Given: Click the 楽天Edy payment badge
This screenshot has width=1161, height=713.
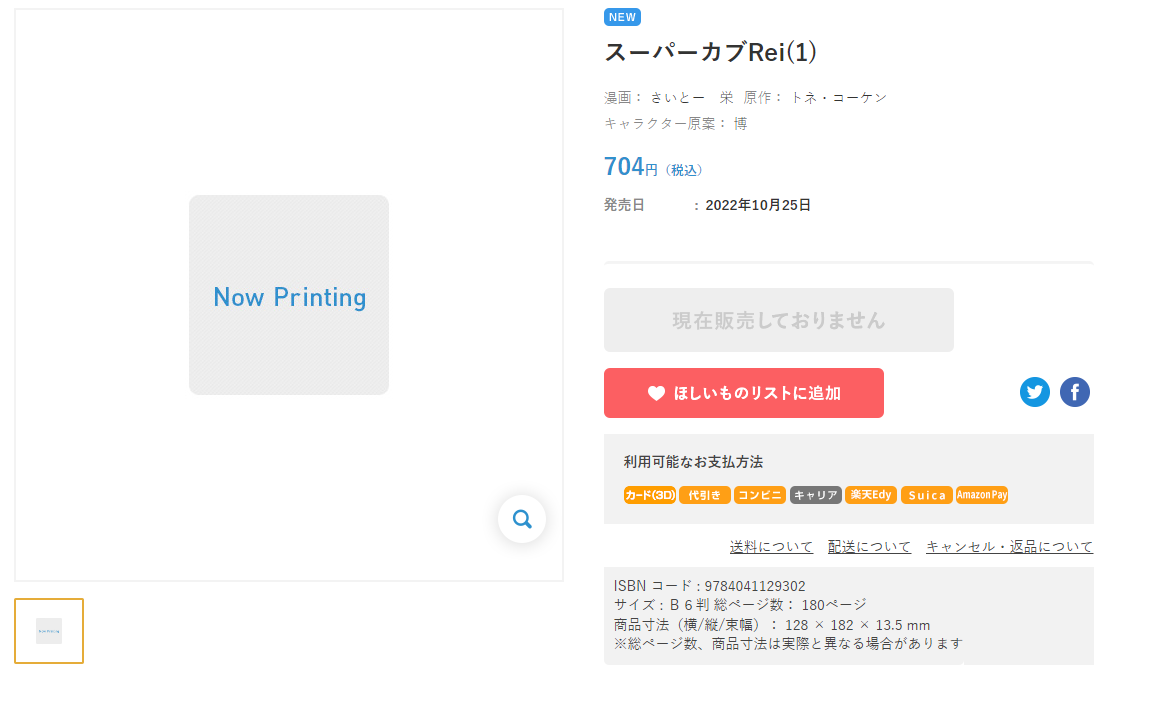Looking at the screenshot, I should click(871, 495).
